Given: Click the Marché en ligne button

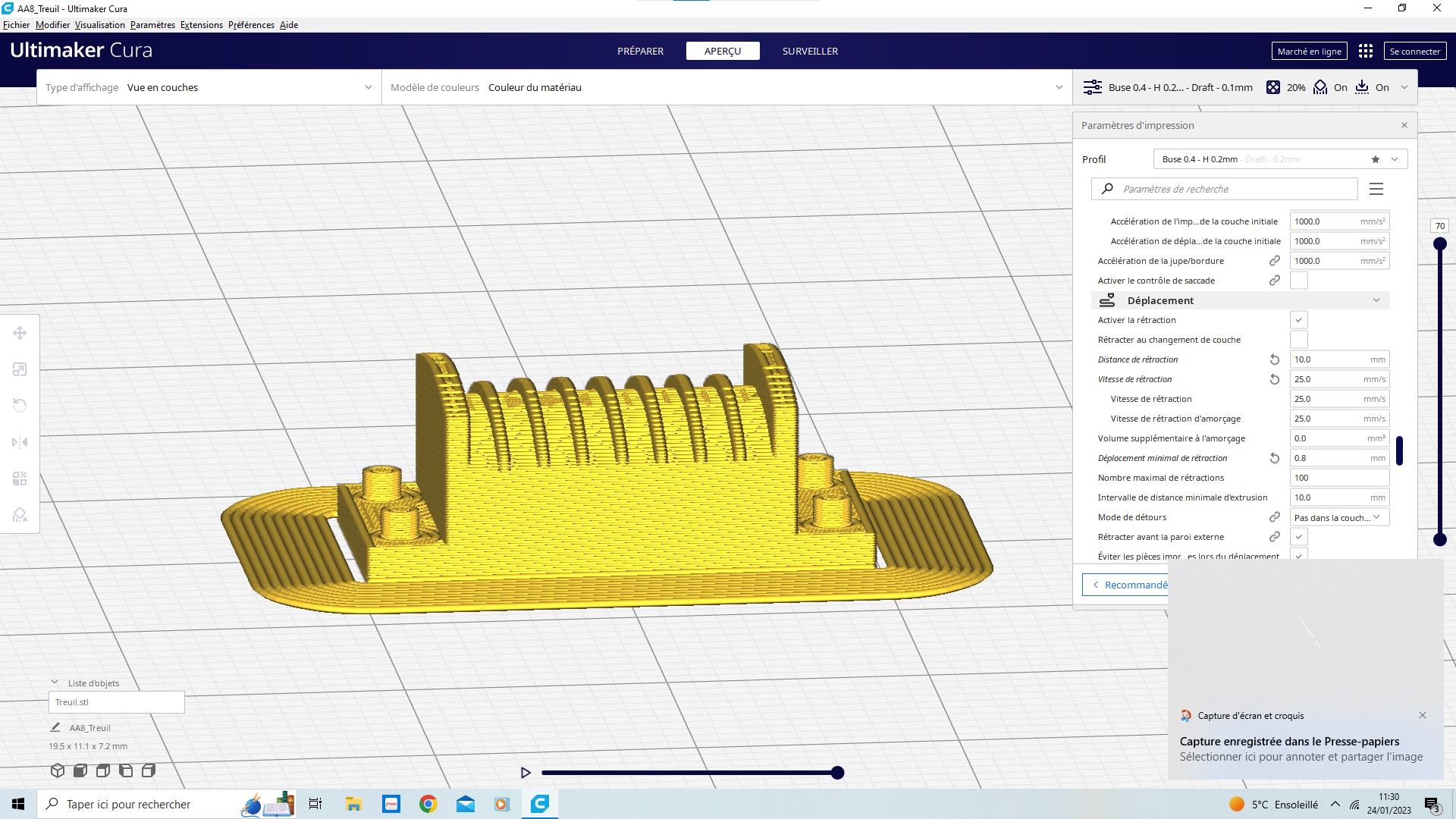Looking at the screenshot, I should tap(1309, 51).
